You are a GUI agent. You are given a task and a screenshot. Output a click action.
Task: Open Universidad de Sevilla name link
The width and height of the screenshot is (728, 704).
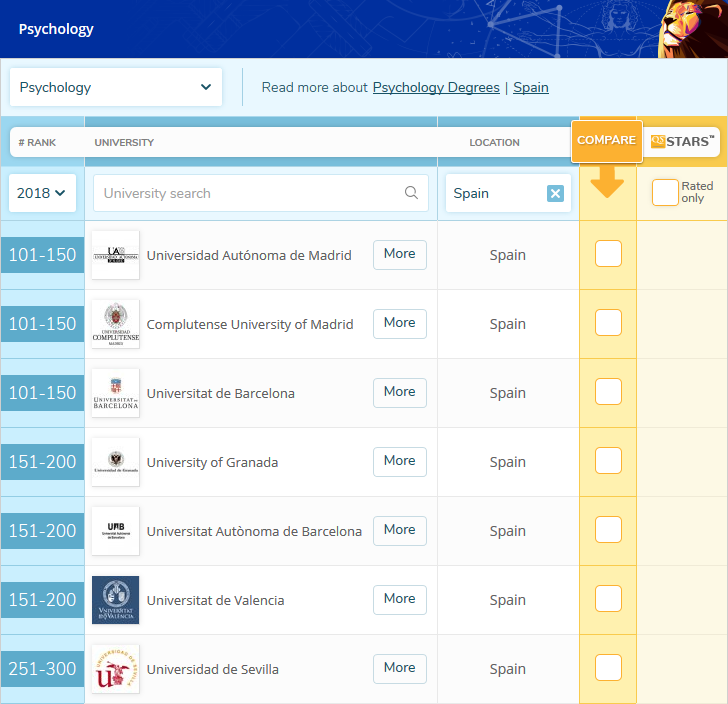tap(213, 669)
